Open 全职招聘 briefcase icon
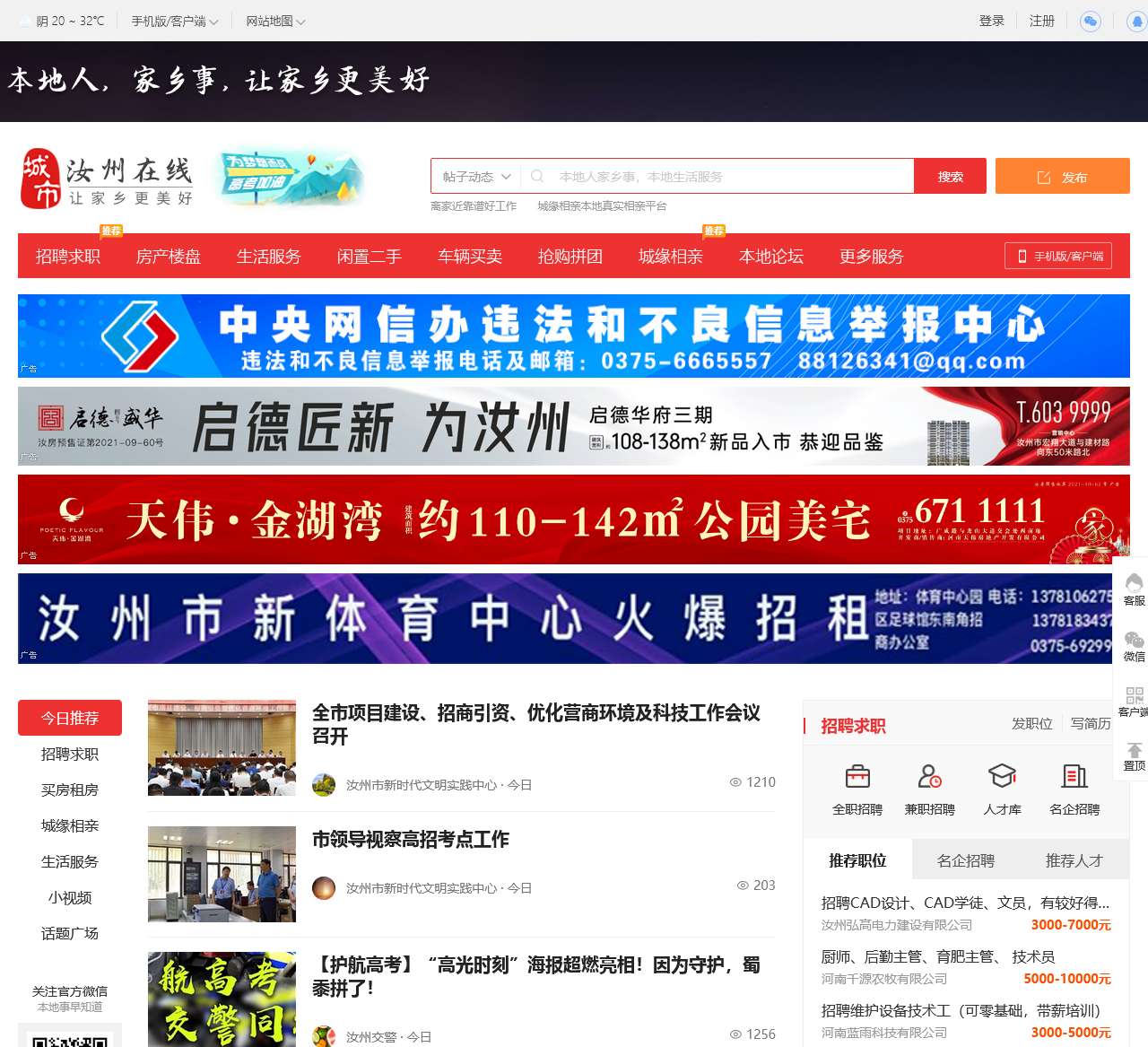Image resolution: width=1148 pixels, height=1047 pixels. click(x=857, y=776)
